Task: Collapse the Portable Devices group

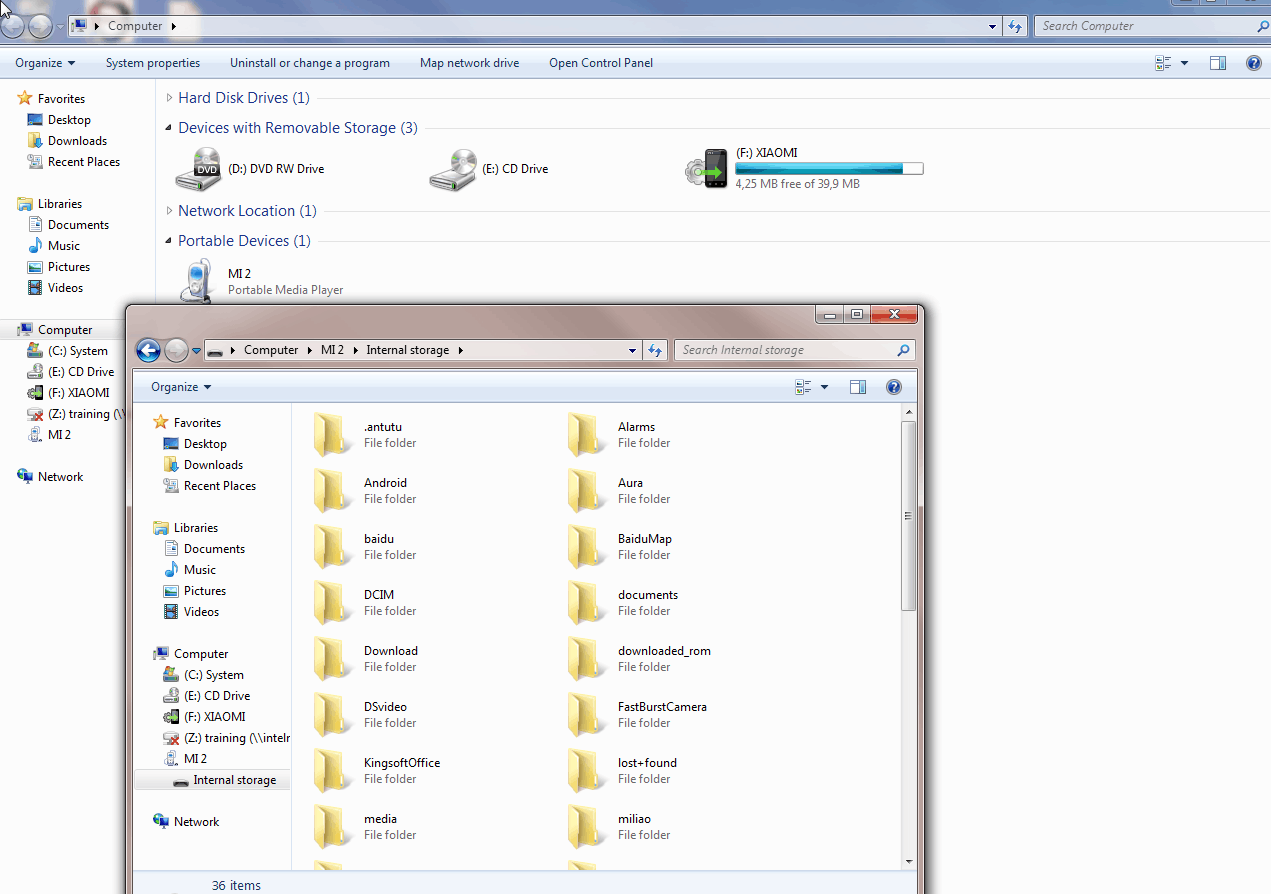Action: (169, 241)
